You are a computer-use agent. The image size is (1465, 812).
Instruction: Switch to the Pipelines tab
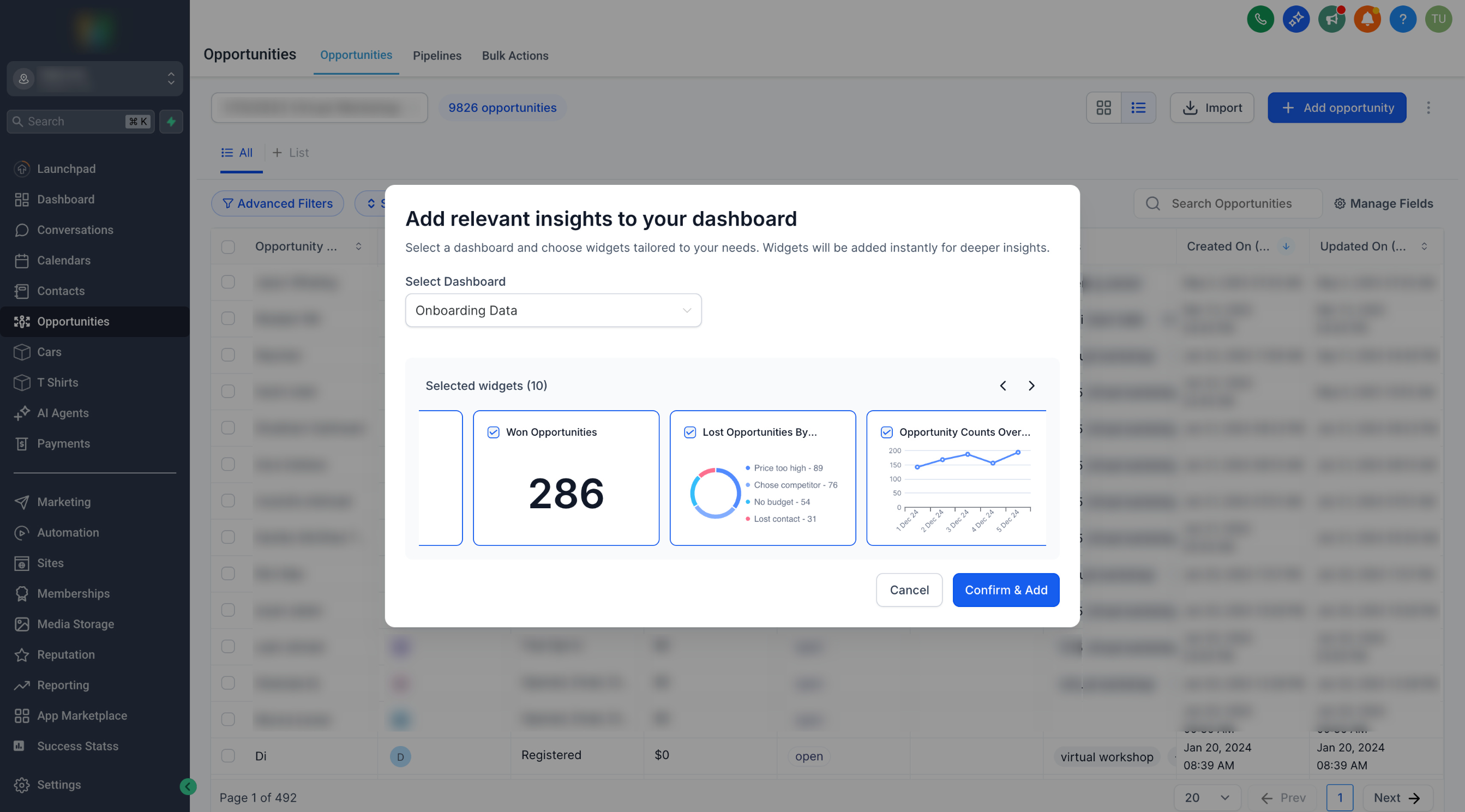(x=437, y=56)
